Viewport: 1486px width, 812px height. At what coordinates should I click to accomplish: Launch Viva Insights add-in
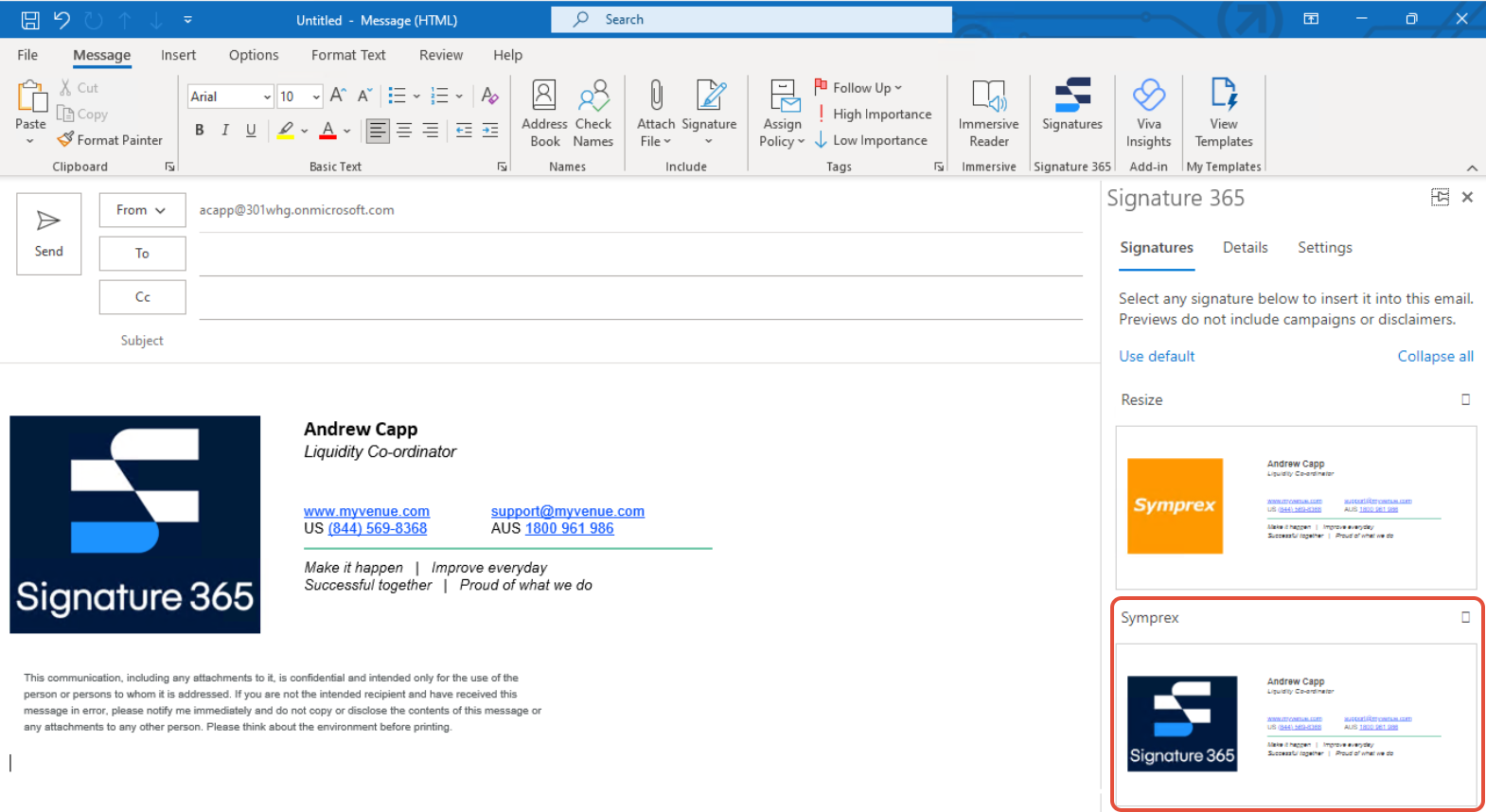(x=1149, y=114)
